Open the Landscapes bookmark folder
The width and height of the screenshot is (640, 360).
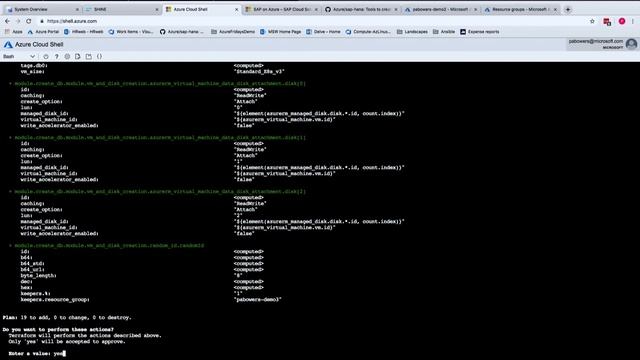pos(412,32)
